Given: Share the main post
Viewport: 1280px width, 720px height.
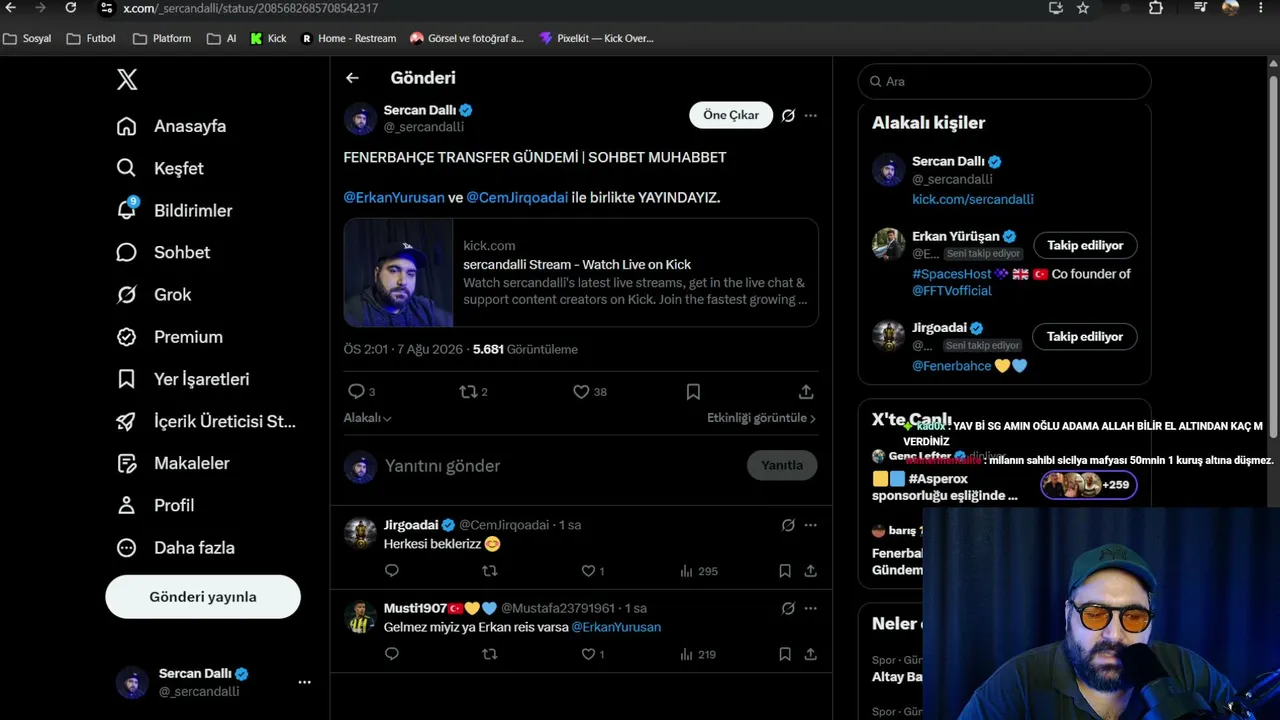Looking at the screenshot, I should click(806, 392).
